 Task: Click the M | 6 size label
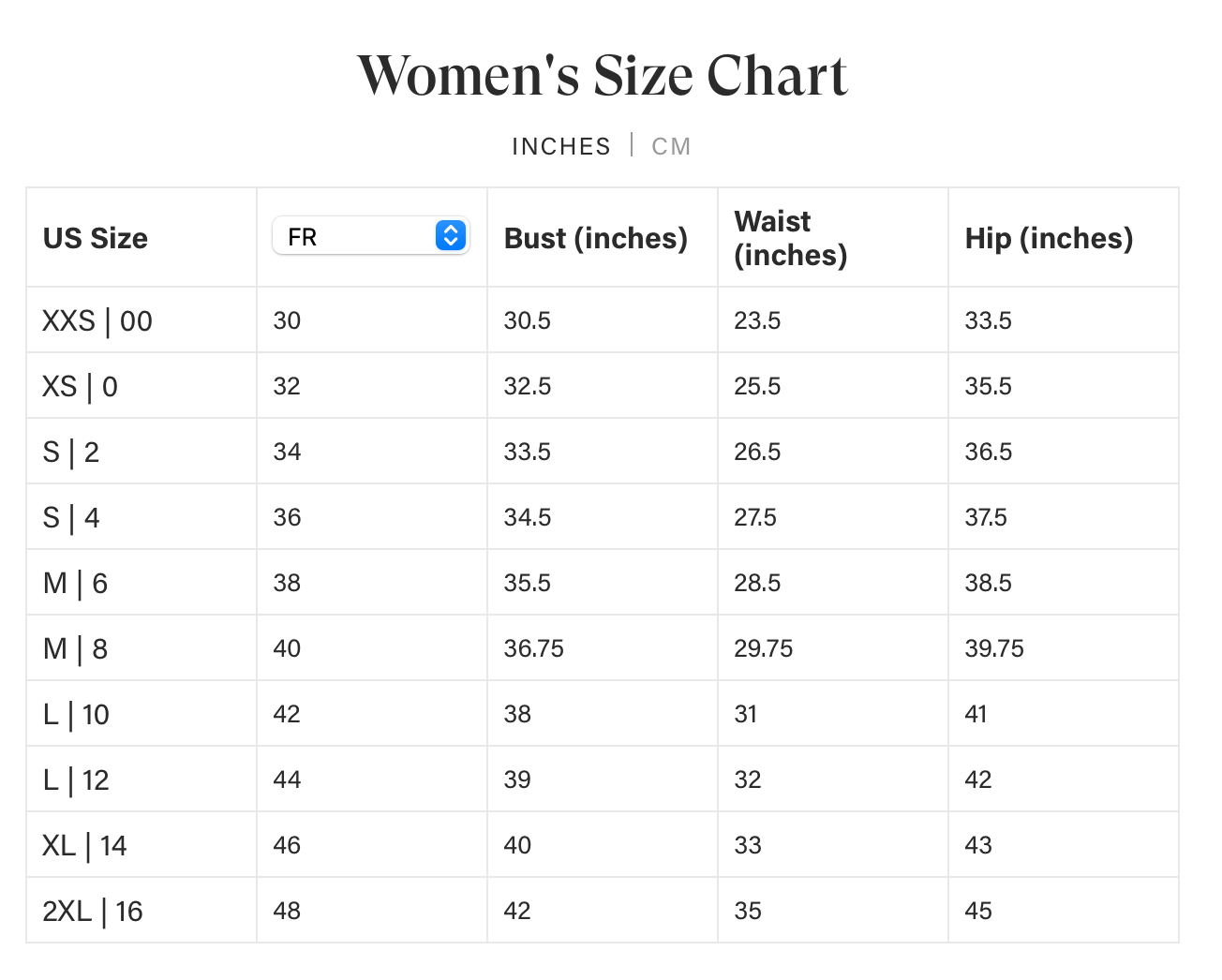click(75, 584)
